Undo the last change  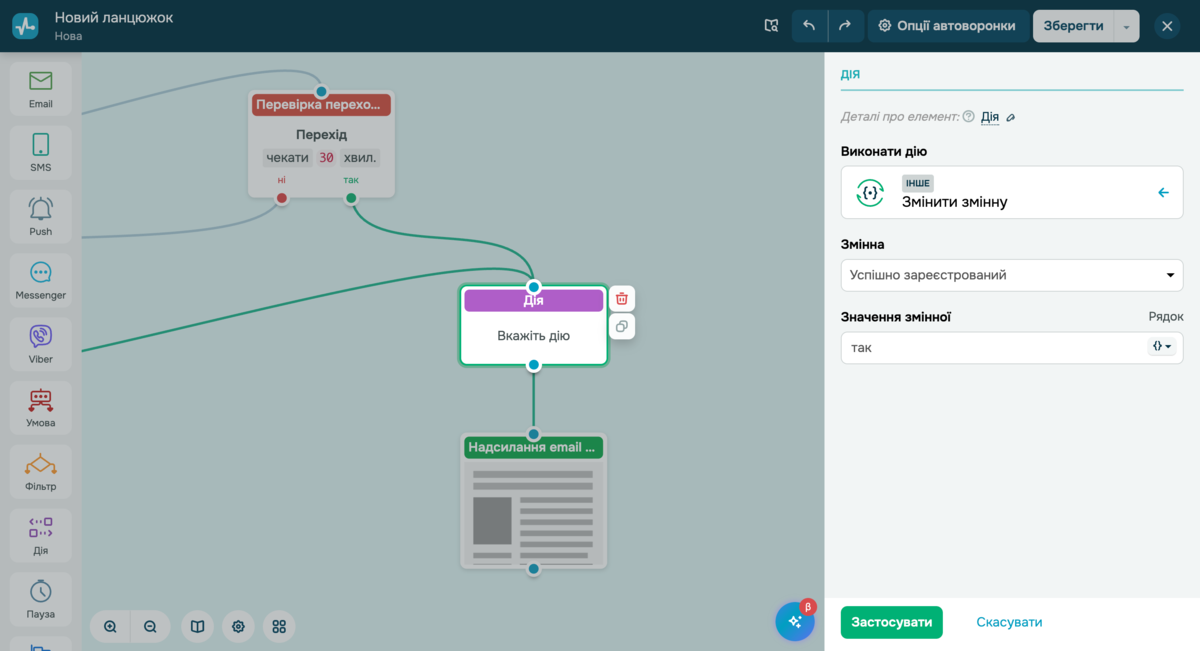(x=809, y=26)
